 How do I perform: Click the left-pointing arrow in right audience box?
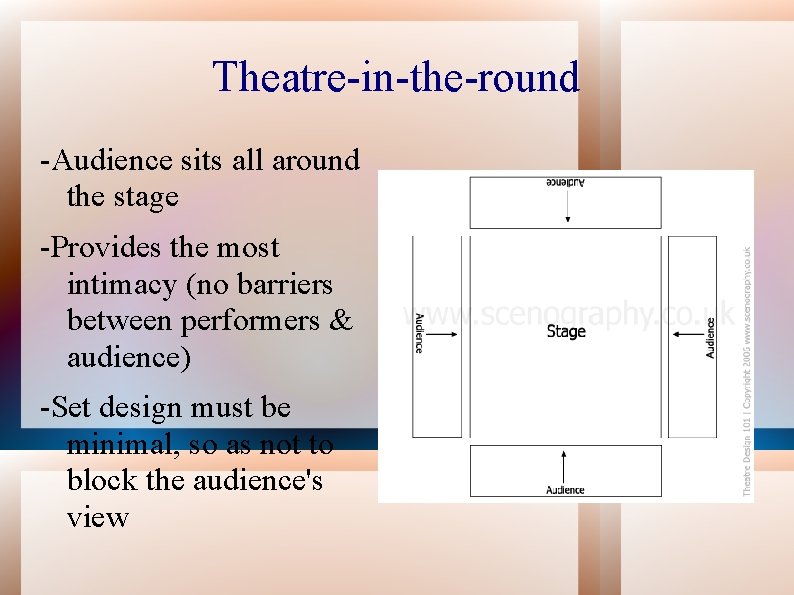tap(688, 334)
